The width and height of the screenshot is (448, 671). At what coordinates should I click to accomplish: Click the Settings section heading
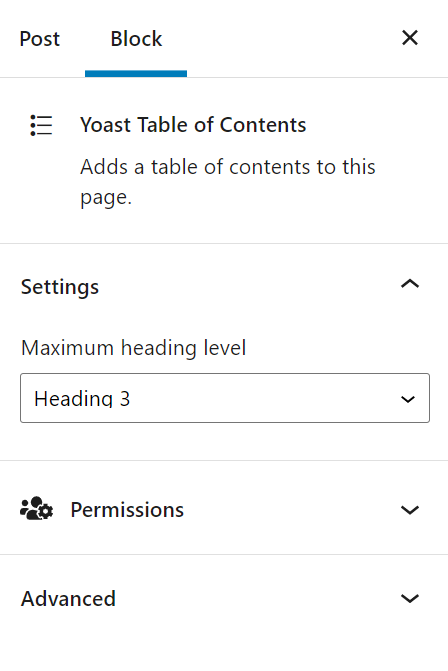click(x=60, y=287)
